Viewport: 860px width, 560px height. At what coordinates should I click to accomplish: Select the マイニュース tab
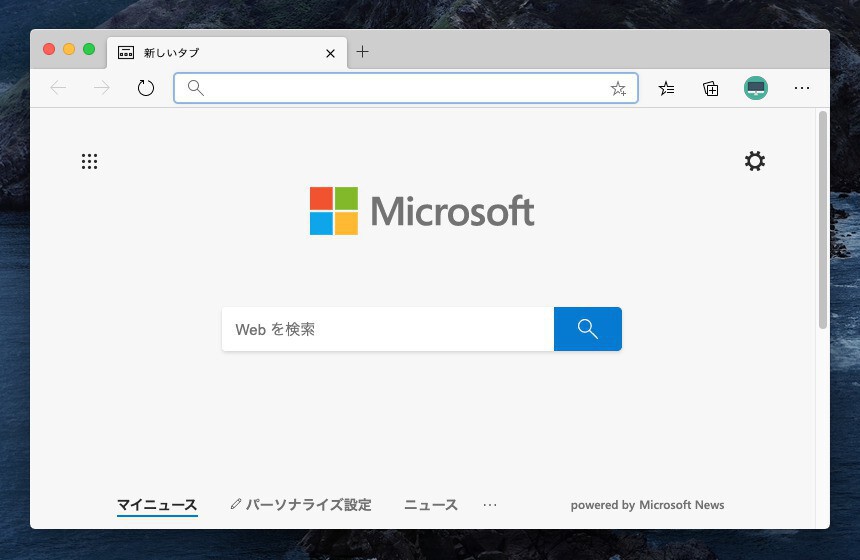(x=157, y=505)
